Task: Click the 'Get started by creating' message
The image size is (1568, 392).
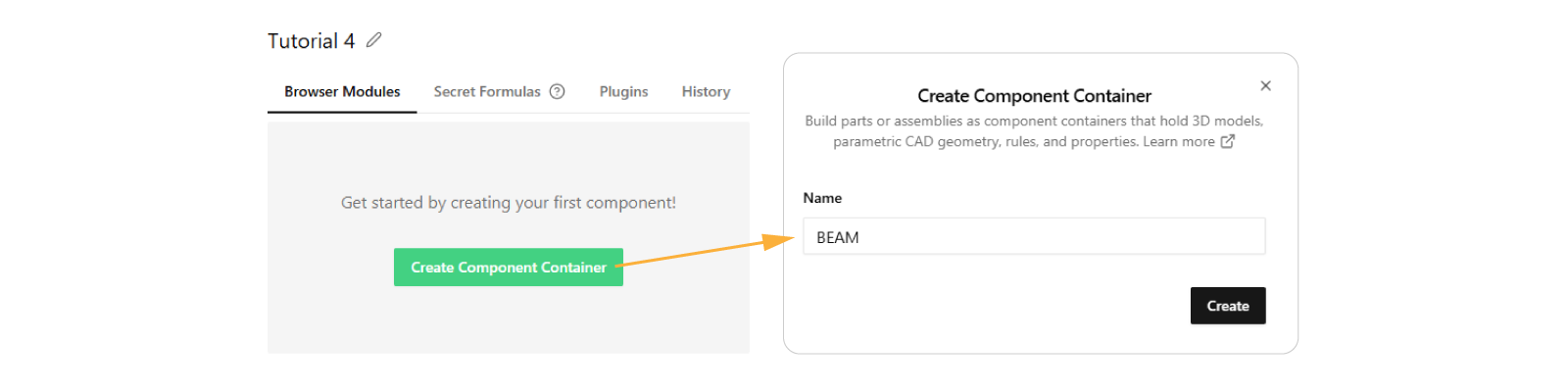Action: tap(508, 203)
